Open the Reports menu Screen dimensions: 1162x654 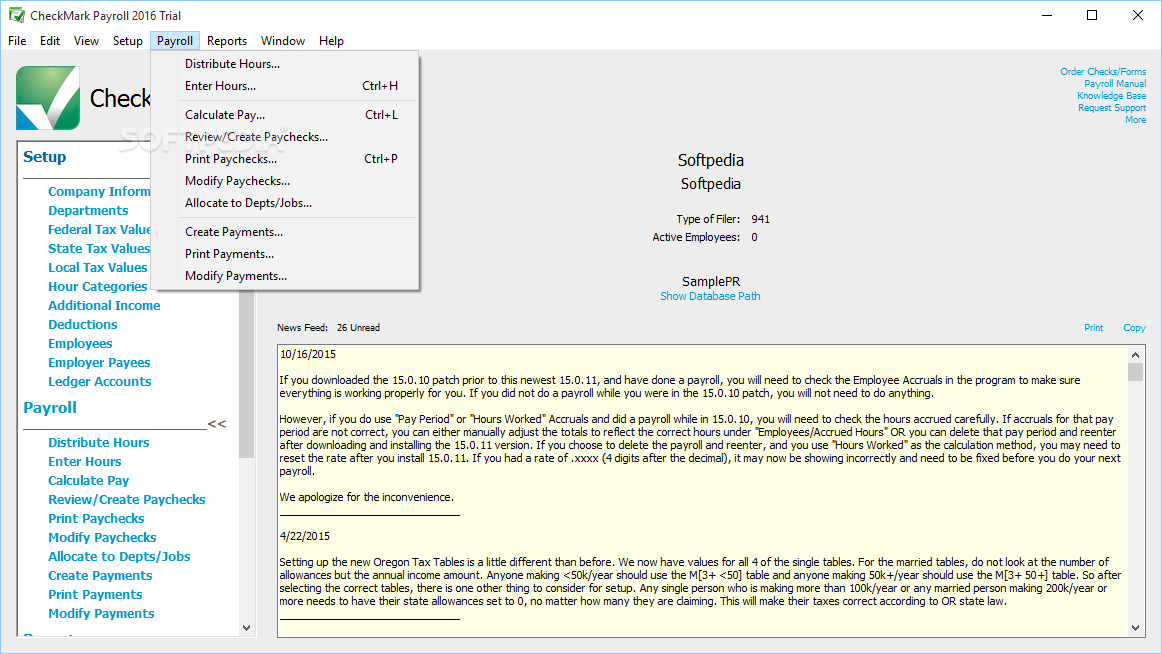pos(227,41)
